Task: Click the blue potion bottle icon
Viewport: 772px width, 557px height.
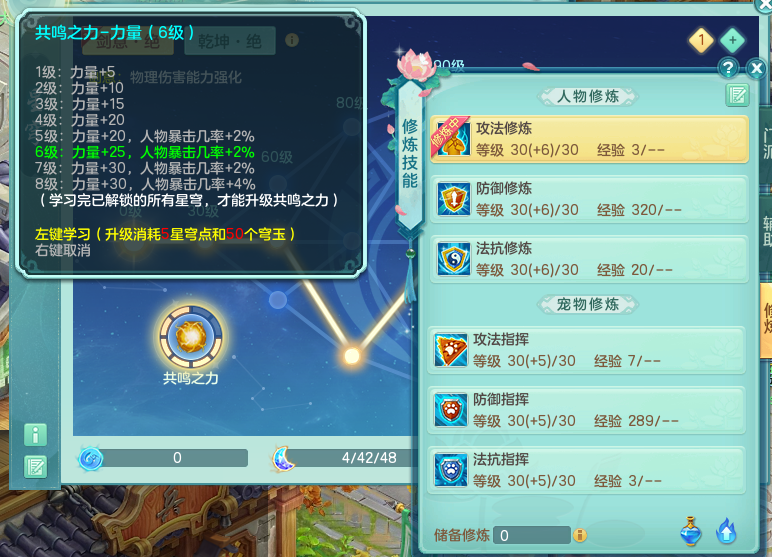Action: (x=690, y=531)
